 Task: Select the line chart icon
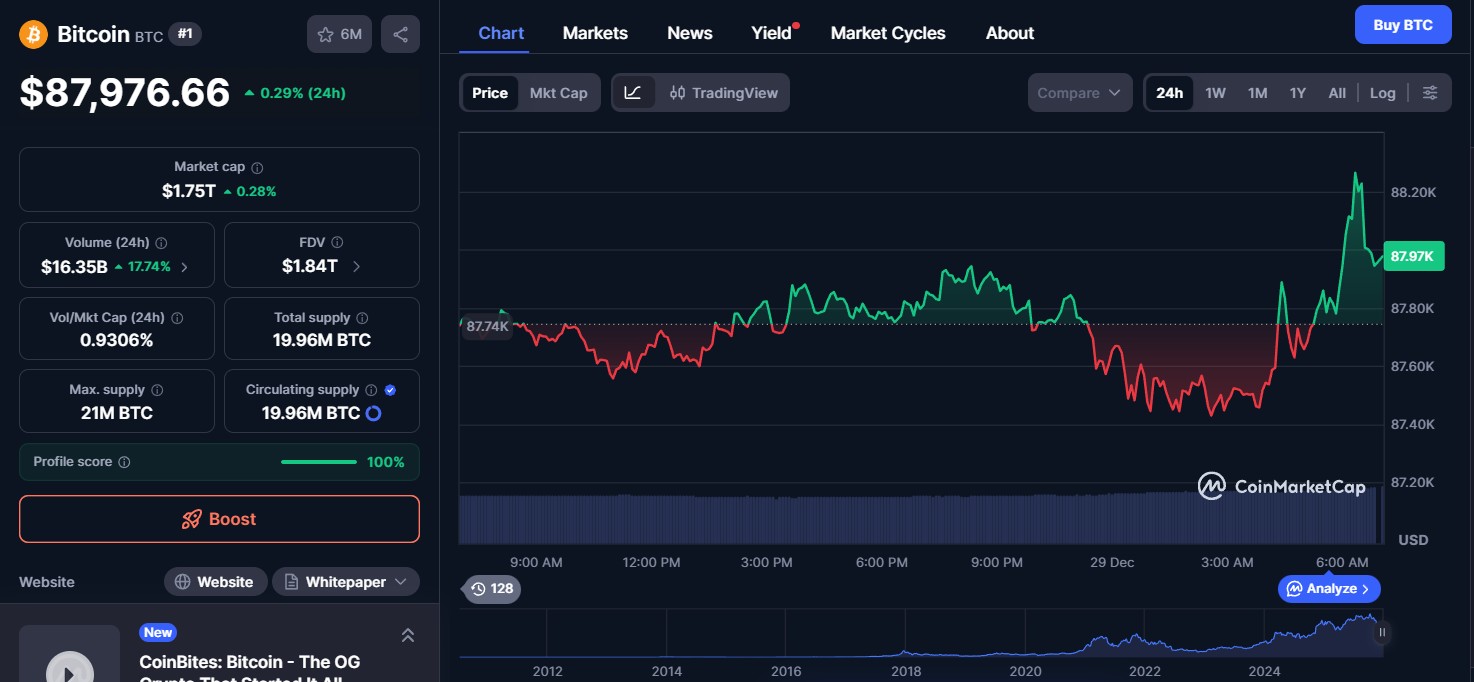click(x=634, y=92)
